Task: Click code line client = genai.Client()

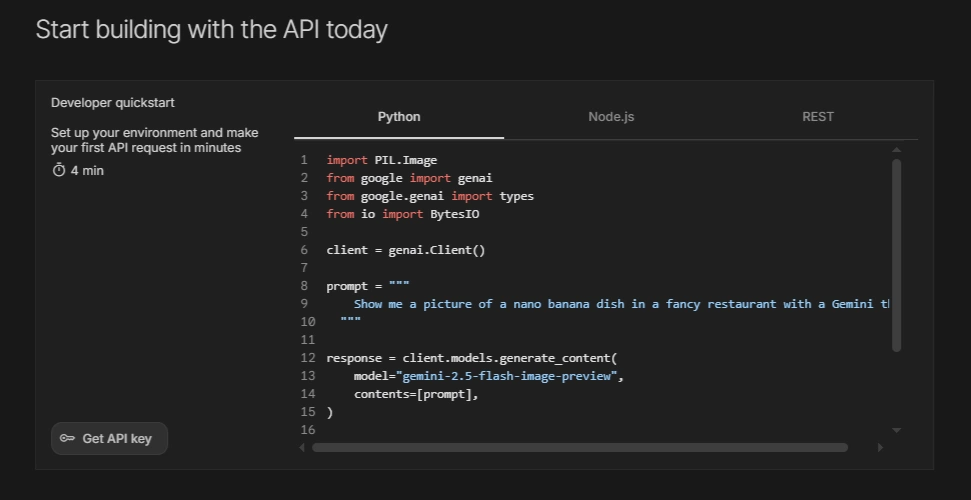Action: (406, 250)
